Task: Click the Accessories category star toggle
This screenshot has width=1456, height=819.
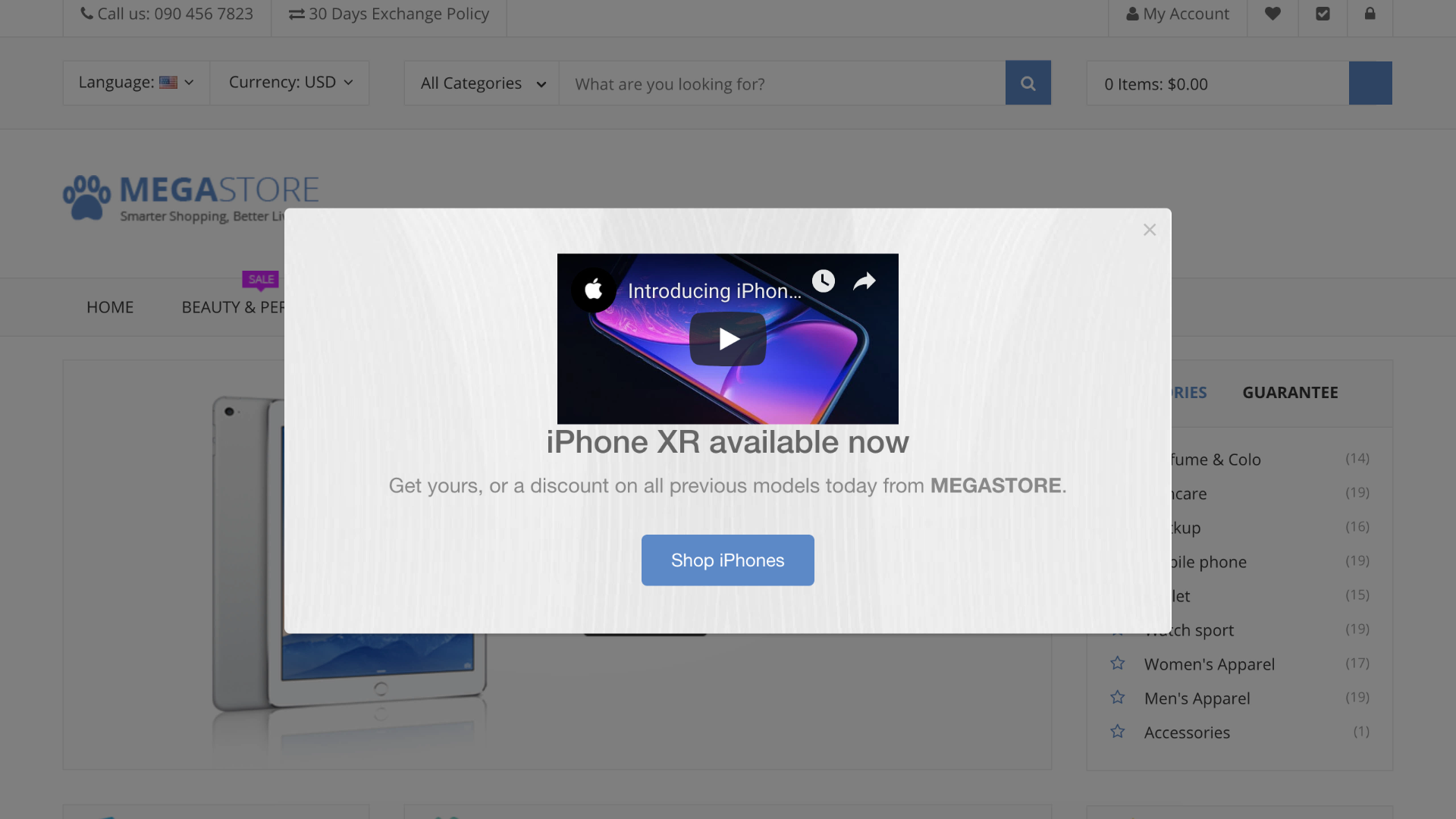Action: [x=1117, y=732]
